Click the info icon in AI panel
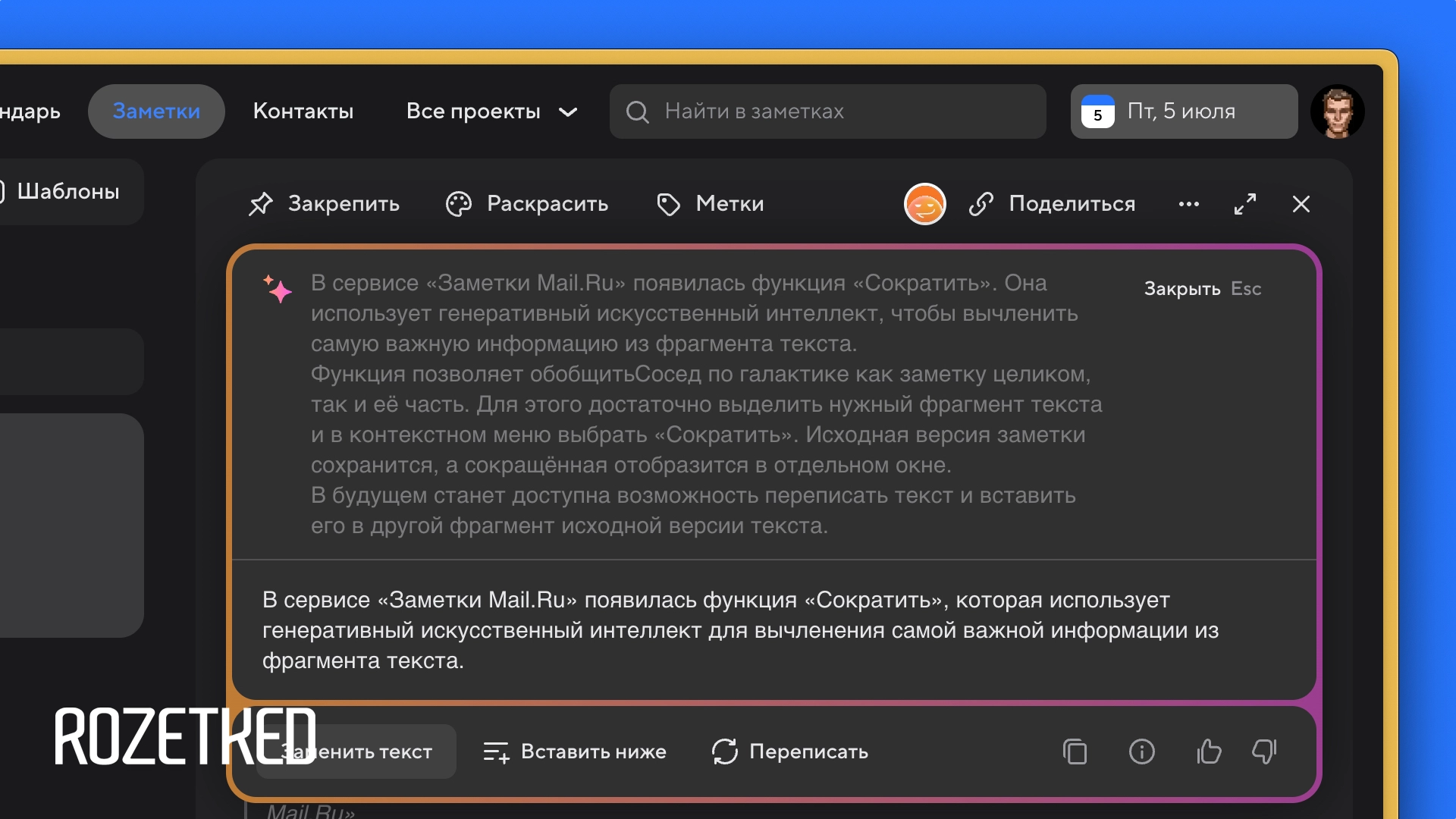 1141,752
